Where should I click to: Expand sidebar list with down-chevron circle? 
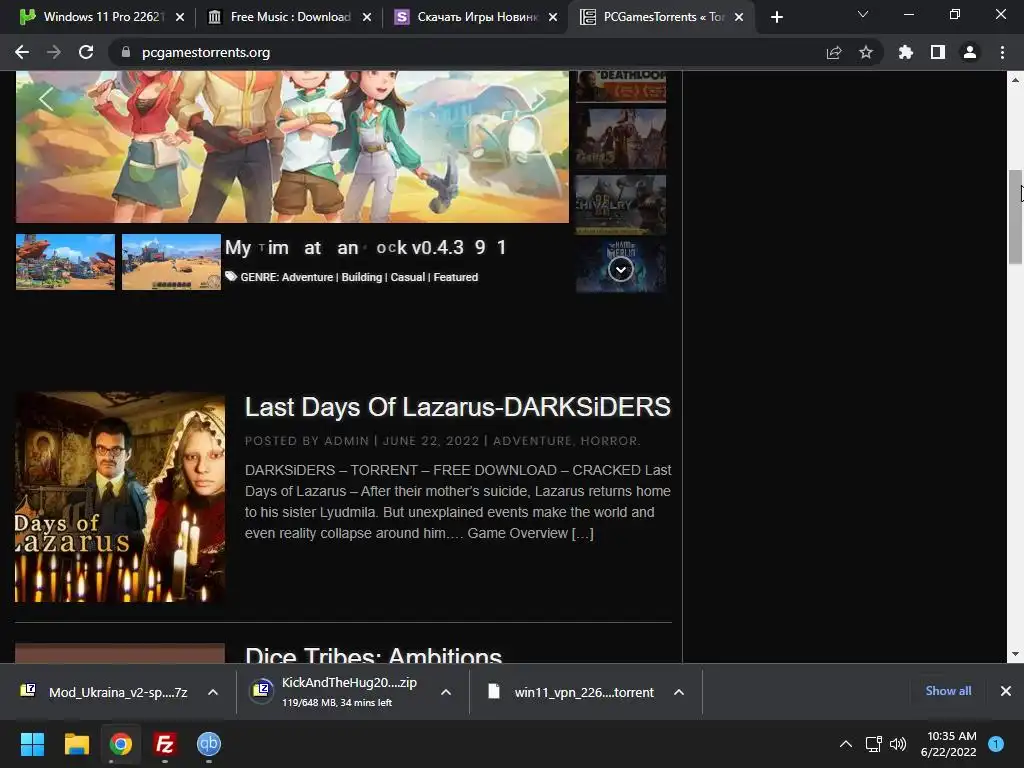(x=620, y=269)
